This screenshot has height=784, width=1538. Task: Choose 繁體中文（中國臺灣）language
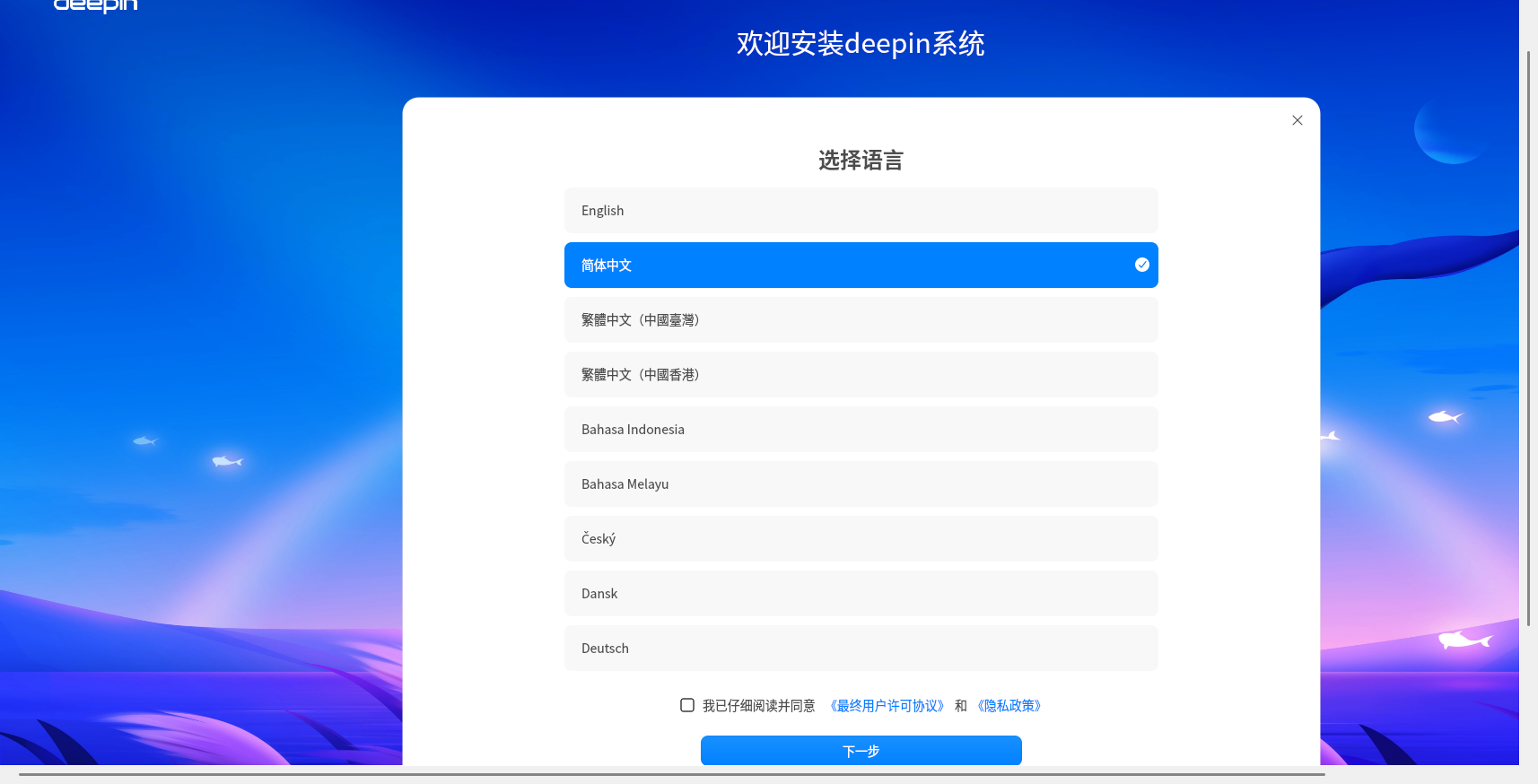(x=861, y=320)
